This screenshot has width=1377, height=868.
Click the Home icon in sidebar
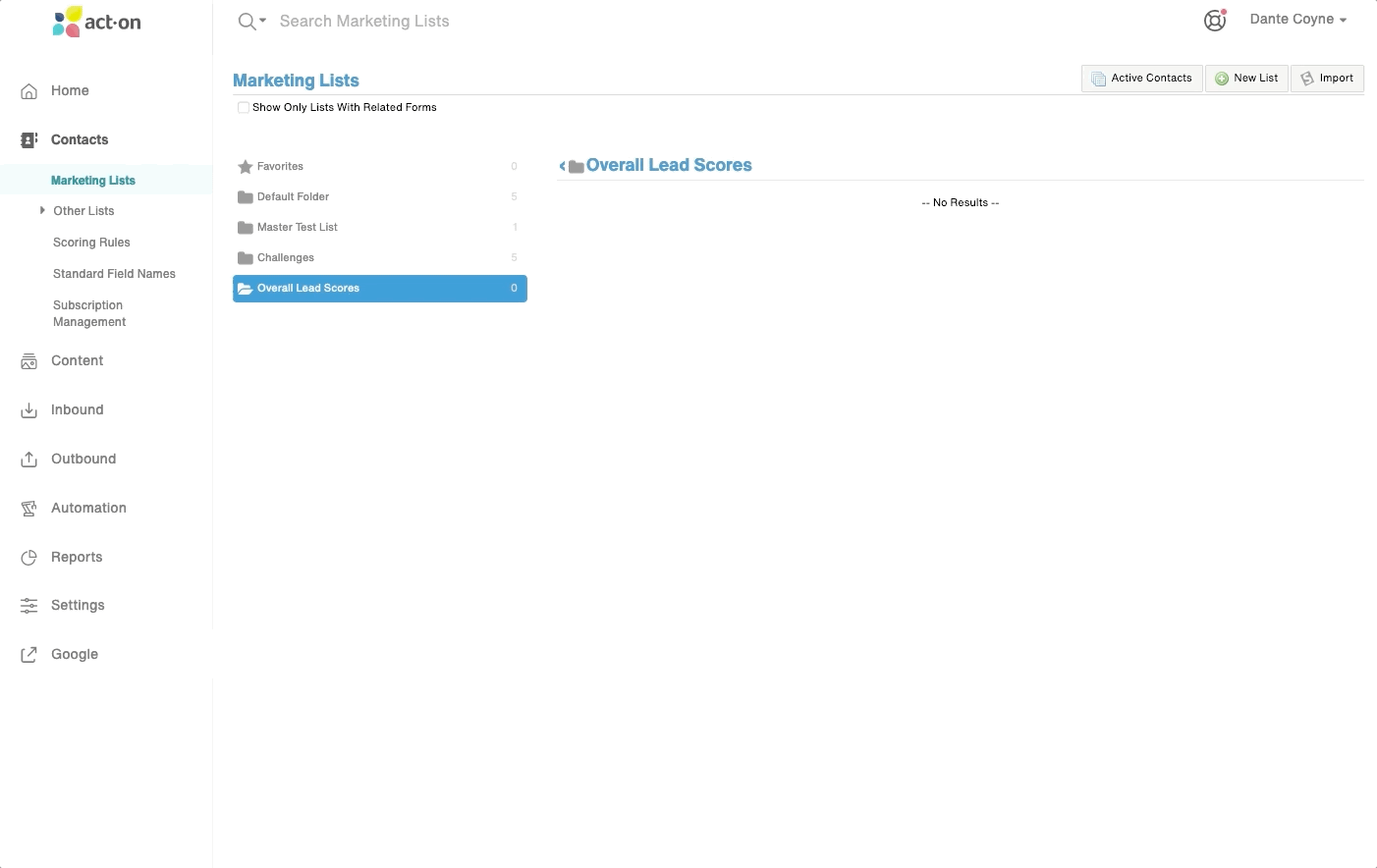coord(29,90)
